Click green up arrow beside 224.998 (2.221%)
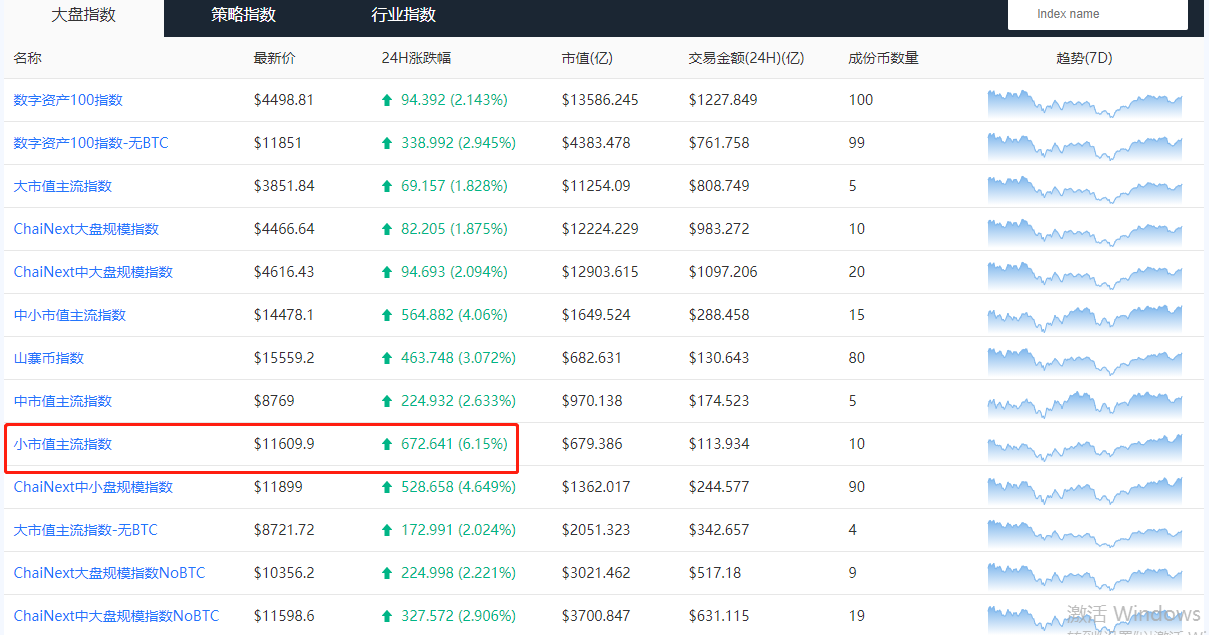The image size is (1209, 635). pos(387,573)
